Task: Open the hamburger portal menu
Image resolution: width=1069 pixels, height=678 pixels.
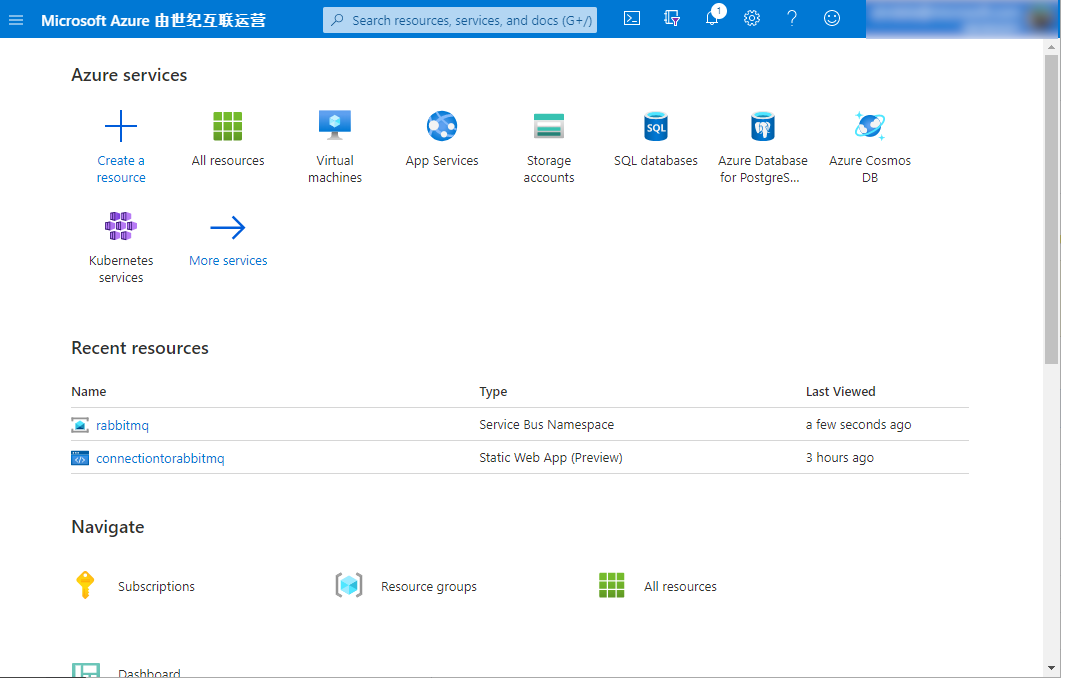Action: pyautogui.click(x=16, y=20)
